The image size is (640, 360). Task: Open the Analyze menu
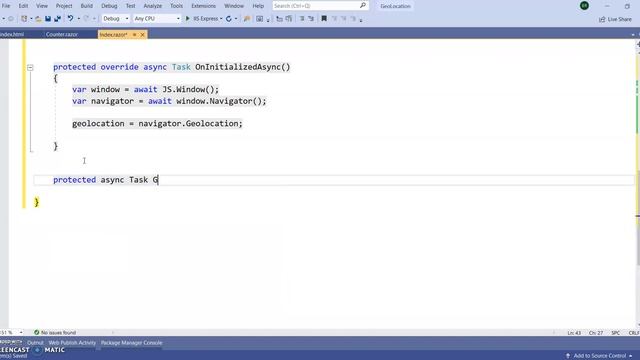153,6
